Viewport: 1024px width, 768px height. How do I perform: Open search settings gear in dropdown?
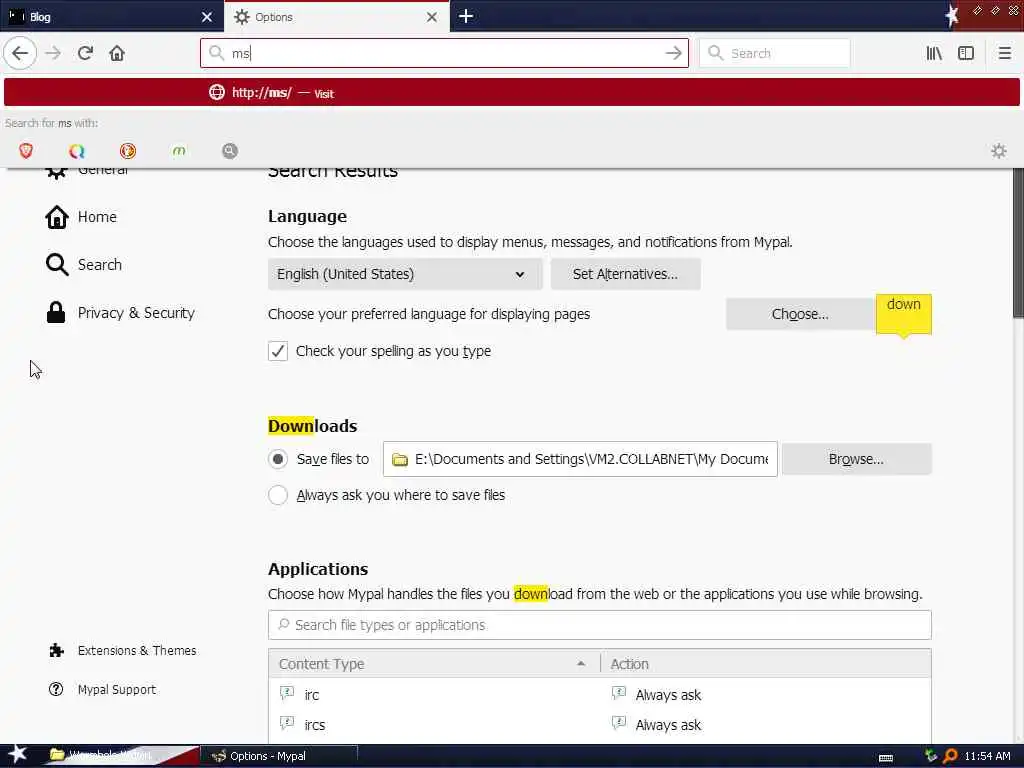tap(999, 152)
